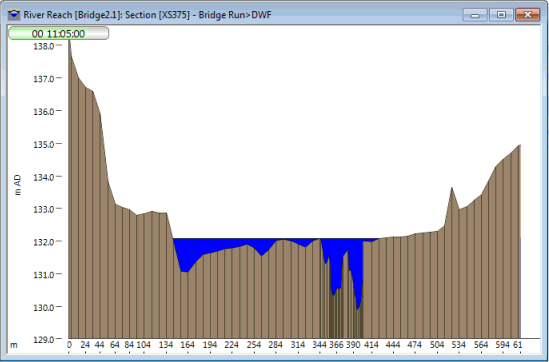Viewport: 549px width, 362px height.
Task: Click the deepest channel point near chainage 390
Action: coord(357,309)
